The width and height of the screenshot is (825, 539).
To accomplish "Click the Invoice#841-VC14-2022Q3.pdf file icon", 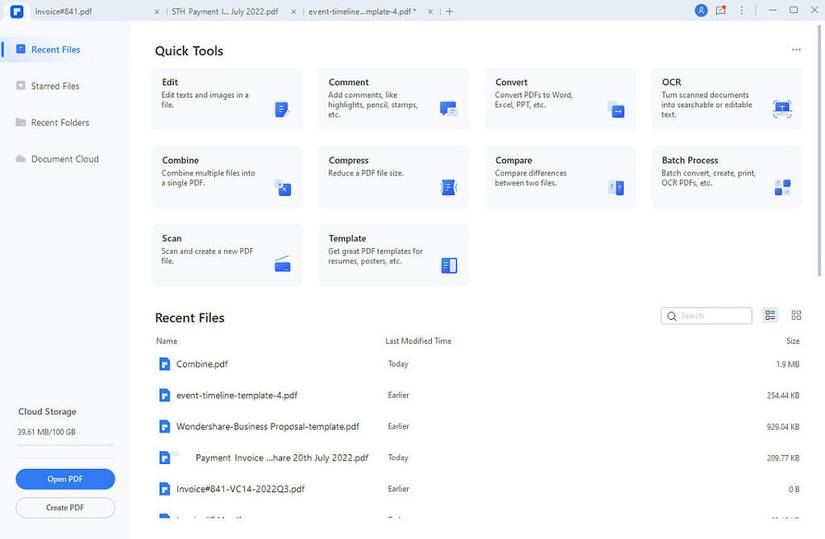I will click(x=165, y=489).
